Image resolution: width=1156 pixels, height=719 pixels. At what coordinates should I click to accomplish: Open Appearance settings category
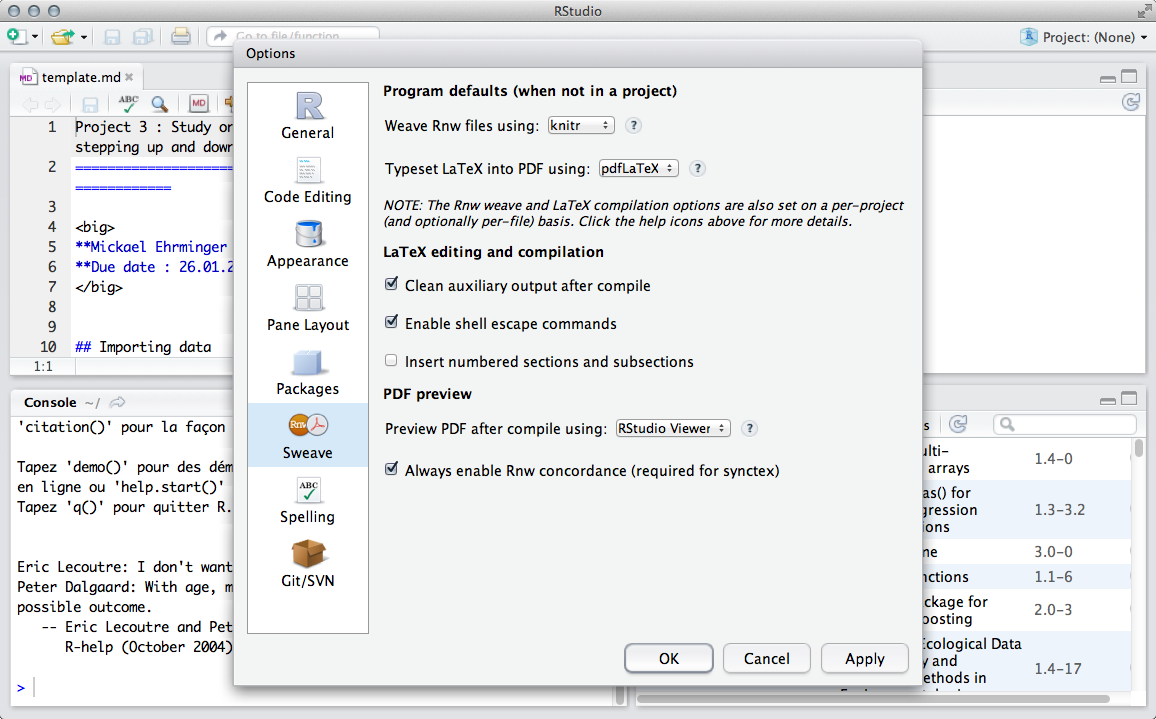click(307, 244)
